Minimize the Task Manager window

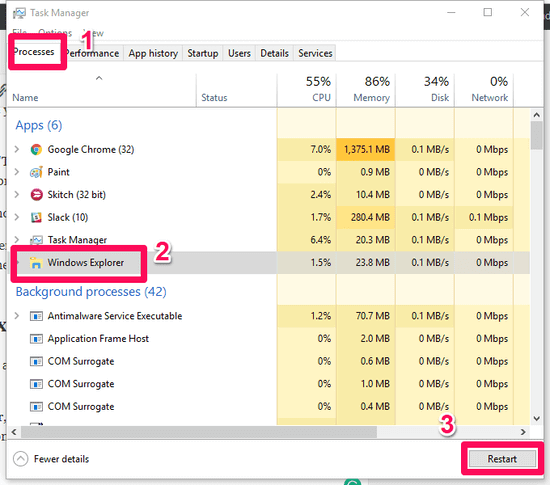(x=451, y=13)
